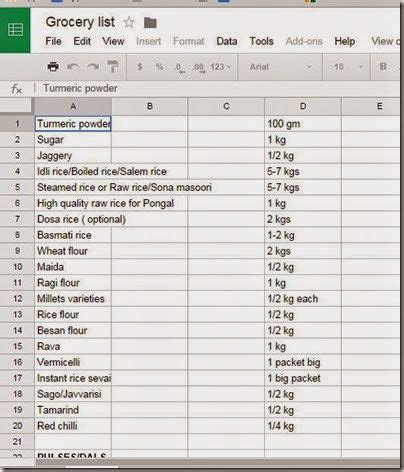This screenshot has width=404, height=472.
Task: Select the Instant rice sevai cell
Action: tap(73, 378)
